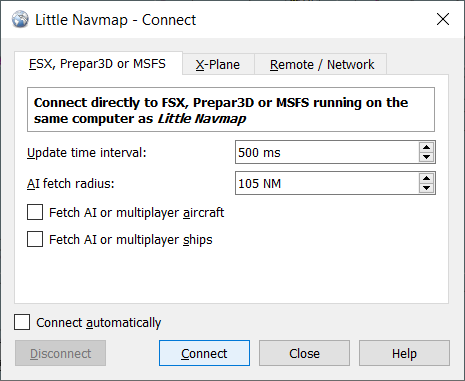Select the FSX, Prepar3D or MSFS tab
This screenshot has width=465, height=381.
point(98,63)
